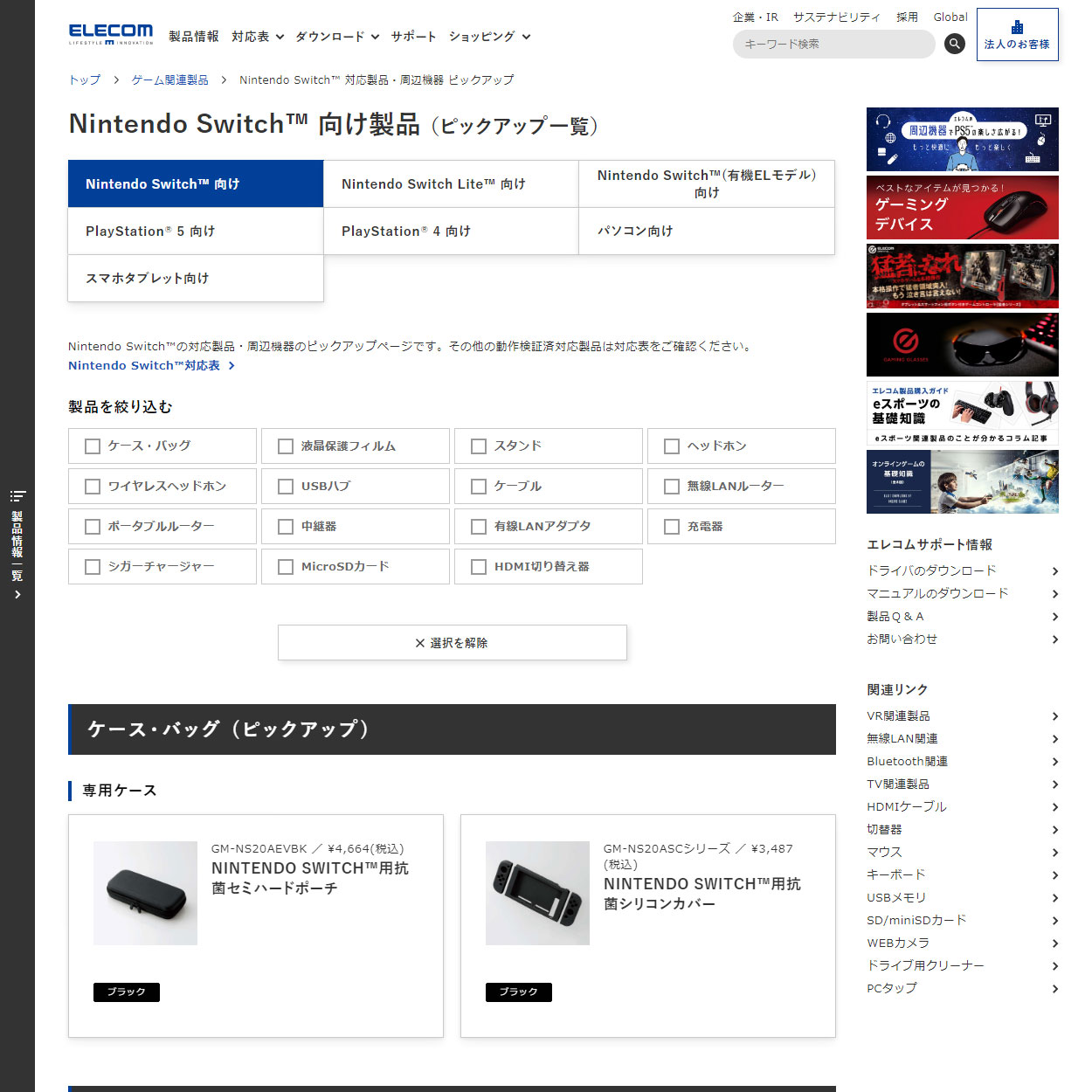The height and width of the screenshot is (1092, 1092).
Task: Select ブラック color tag on GM-NS20ASC
Action: click(x=519, y=992)
